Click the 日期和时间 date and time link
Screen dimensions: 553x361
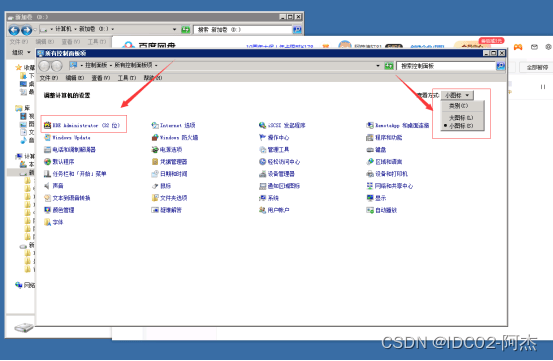click(x=169, y=174)
